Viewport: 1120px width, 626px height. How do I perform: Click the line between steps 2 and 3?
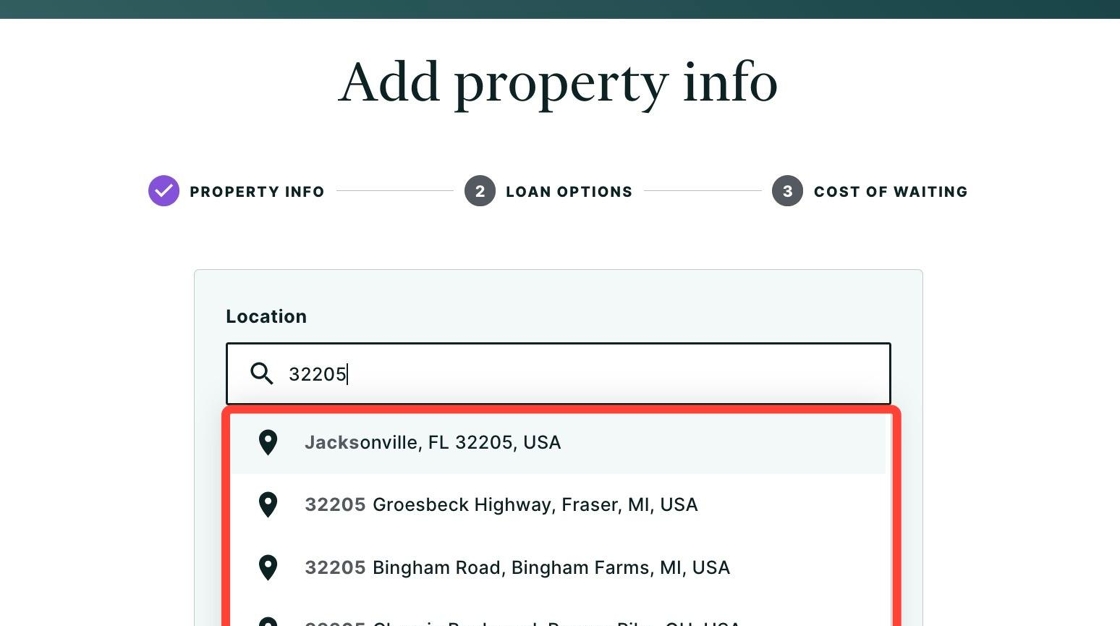702,191
